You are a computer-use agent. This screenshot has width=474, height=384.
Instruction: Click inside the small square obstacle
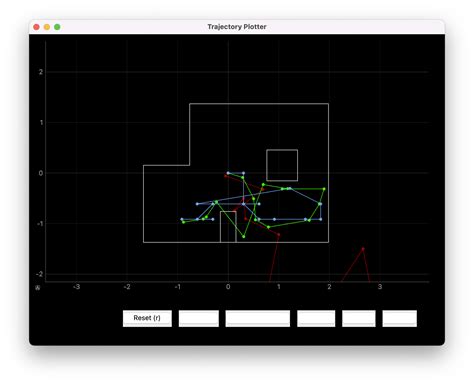click(x=282, y=165)
